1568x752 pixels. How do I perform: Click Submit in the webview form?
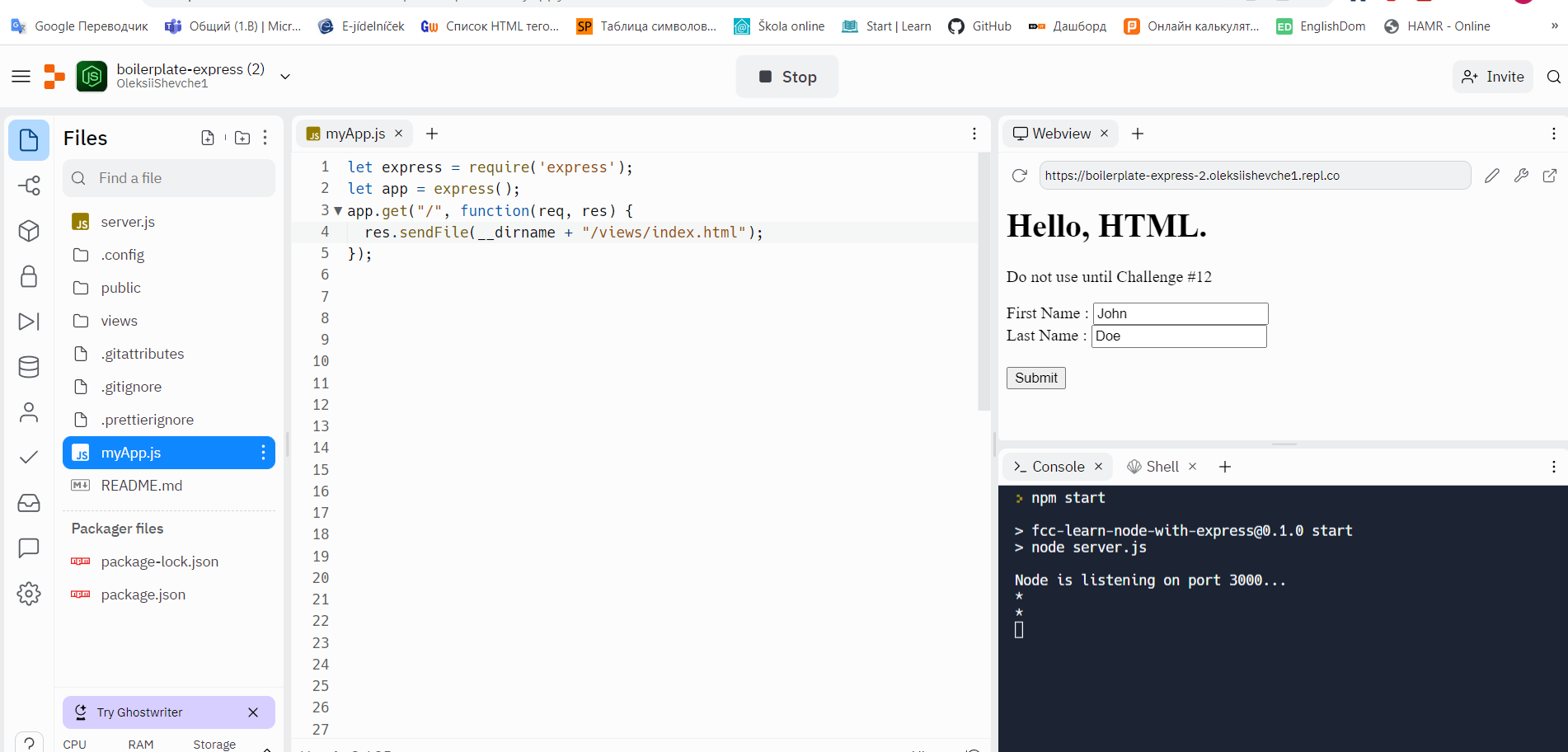[1035, 378]
